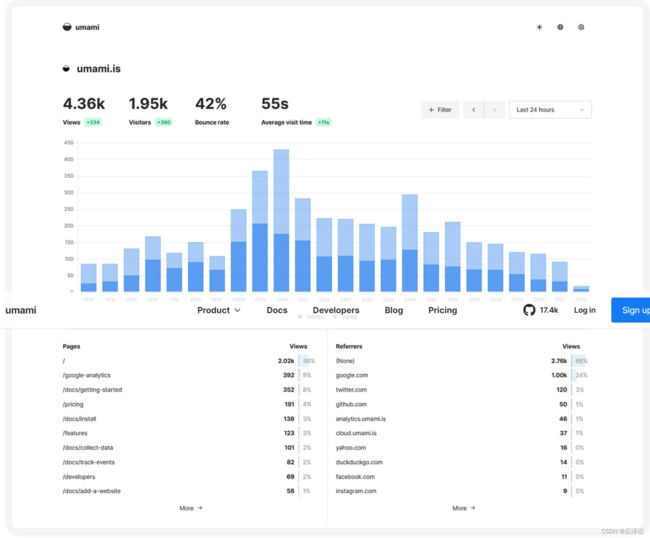
Task: Select the instagram.com referrer row
Action: (x=462, y=491)
